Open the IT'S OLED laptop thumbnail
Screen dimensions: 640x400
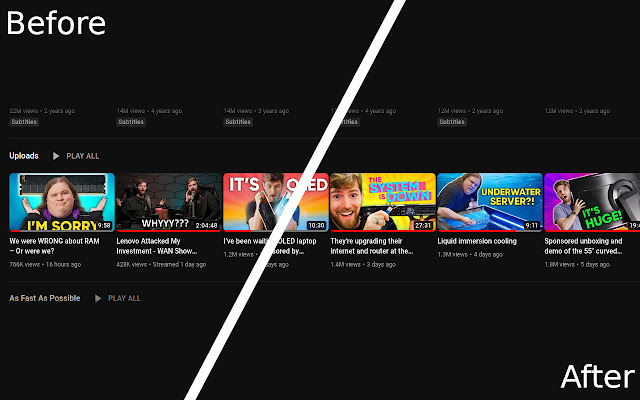pyautogui.click(x=276, y=202)
